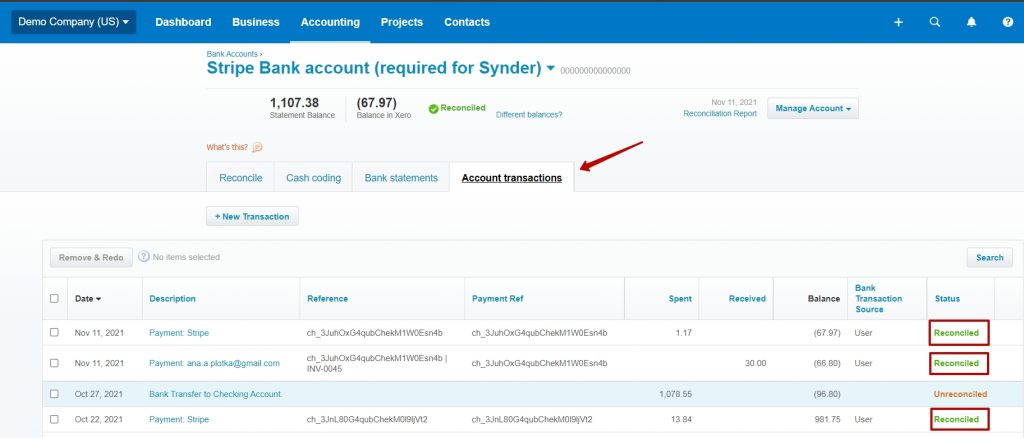The width and height of the screenshot is (1024, 438).
Task: Click the Search button above the table
Action: tap(989, 257)
